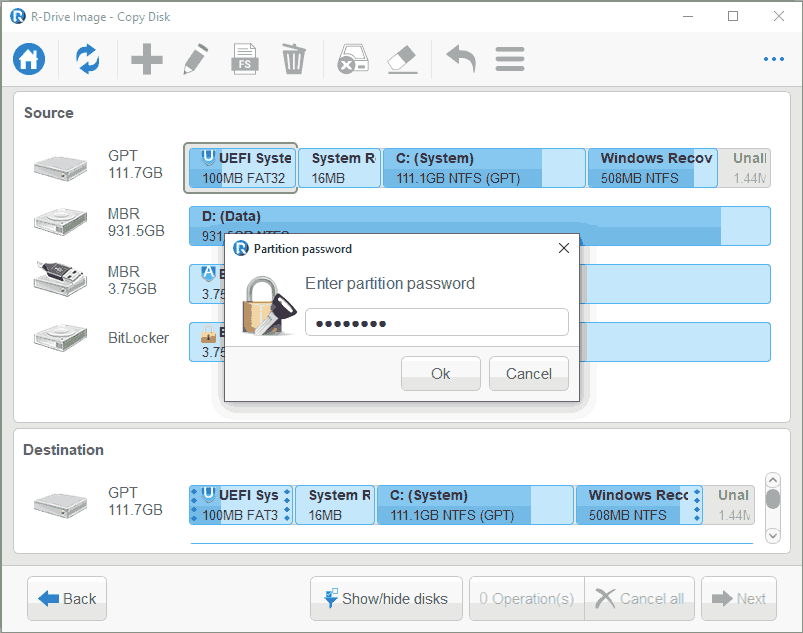
Task: Click the trash Delete partition icon
Action: click(x=293, y=59)
